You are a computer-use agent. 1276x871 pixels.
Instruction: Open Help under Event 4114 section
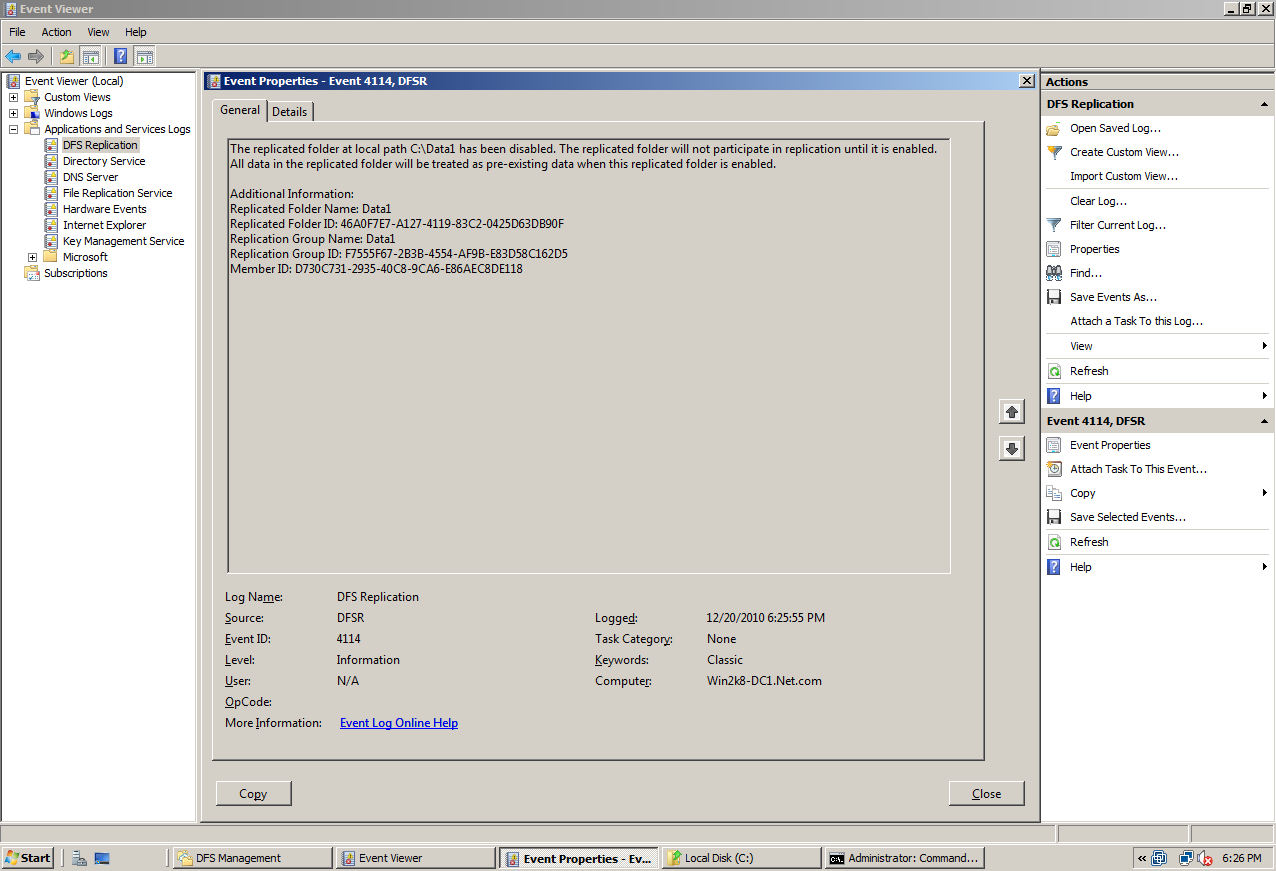1080,567
